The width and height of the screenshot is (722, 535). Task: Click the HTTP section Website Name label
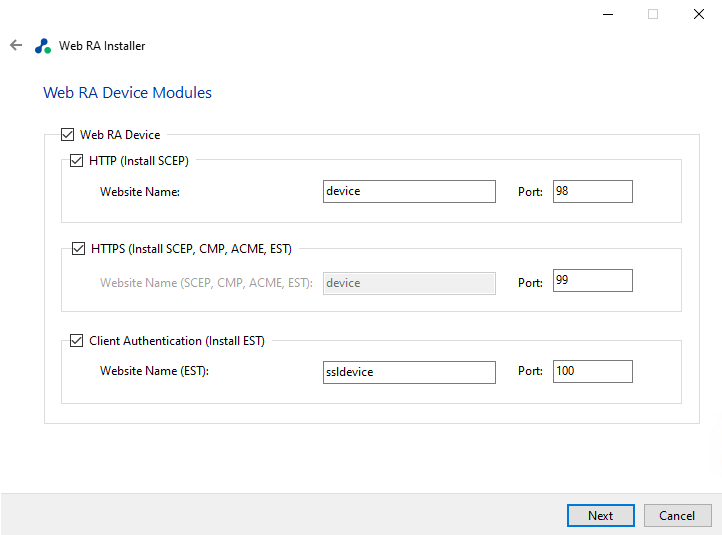[x=139, y=191]
